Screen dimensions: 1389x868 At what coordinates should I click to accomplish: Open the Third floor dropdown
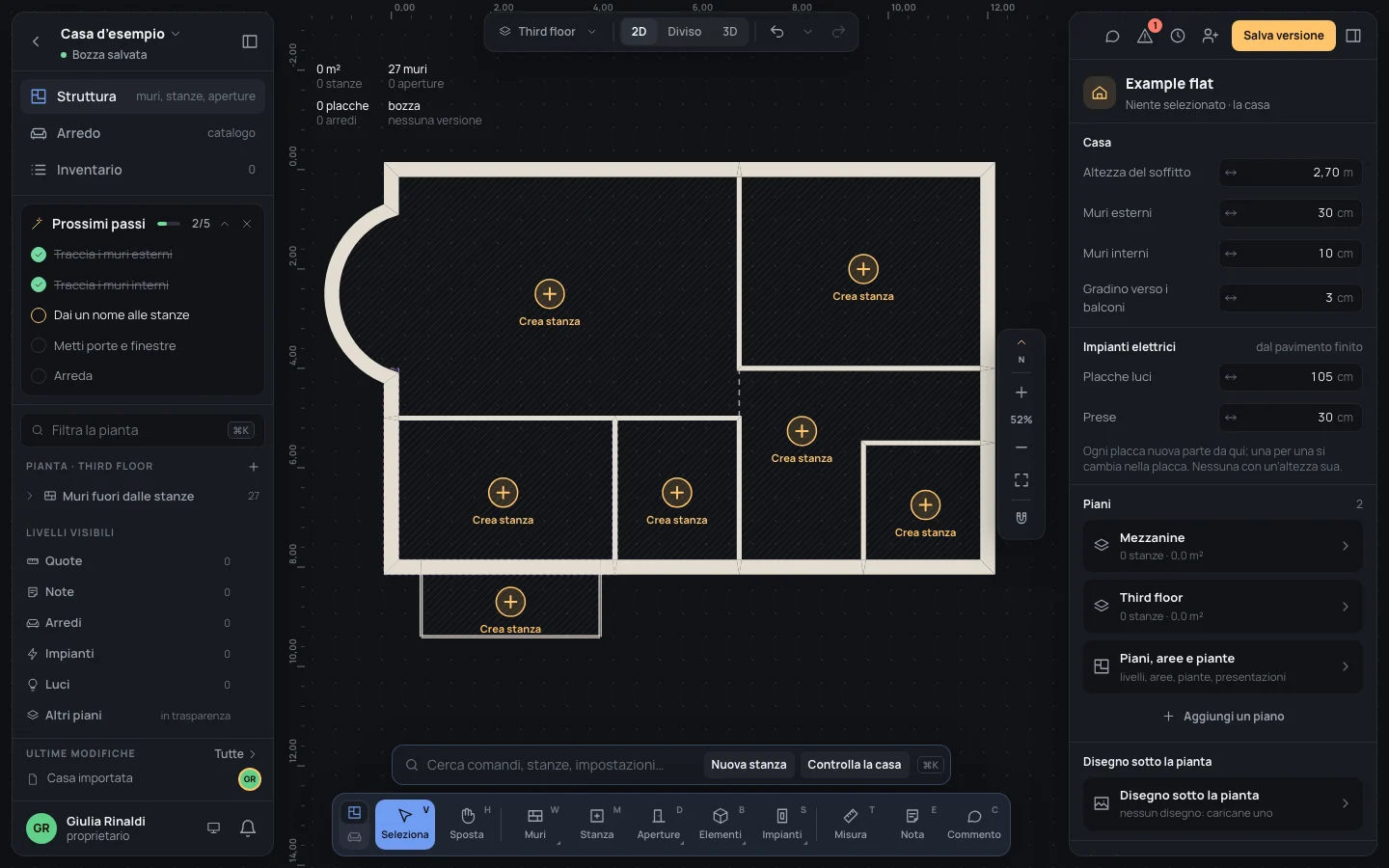pos(548,32)
